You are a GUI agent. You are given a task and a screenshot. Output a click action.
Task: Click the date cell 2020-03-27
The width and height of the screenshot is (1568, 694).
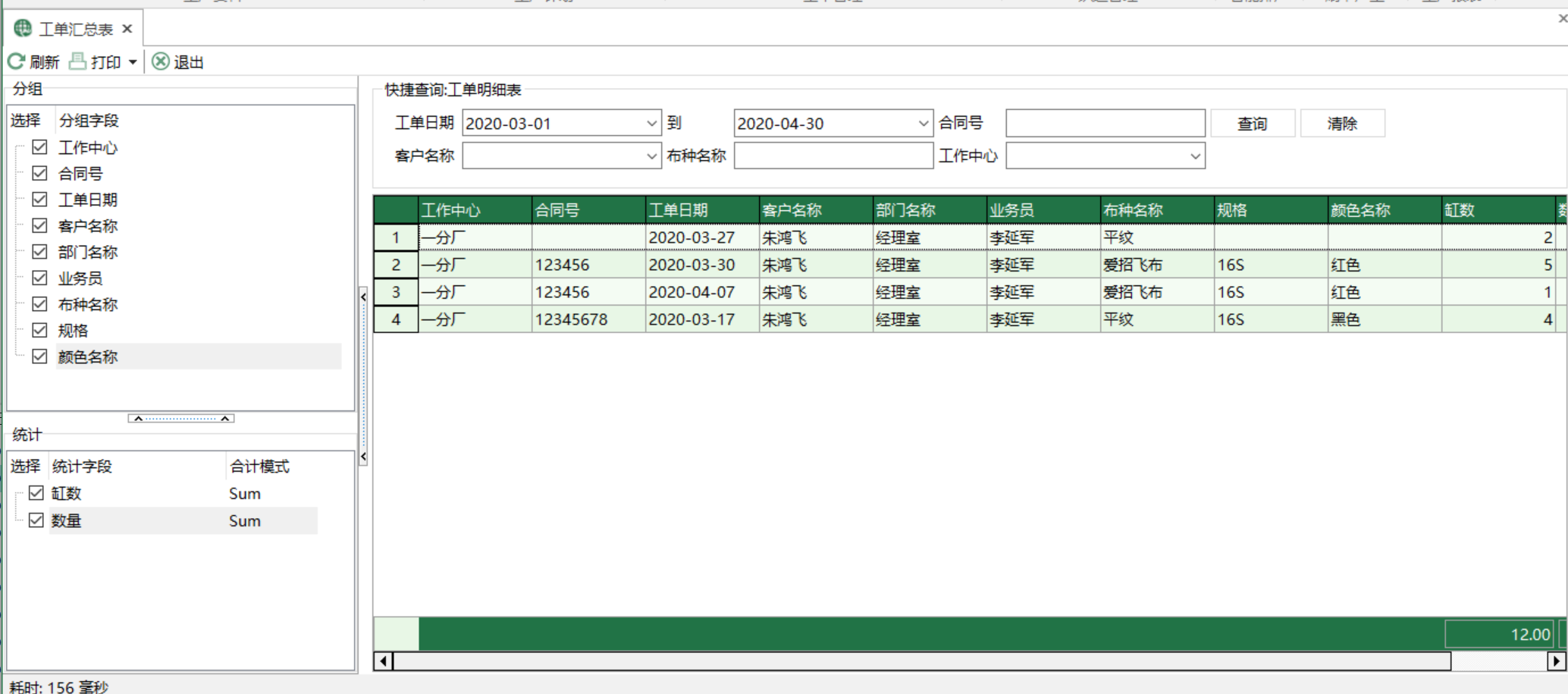[702, 237]
